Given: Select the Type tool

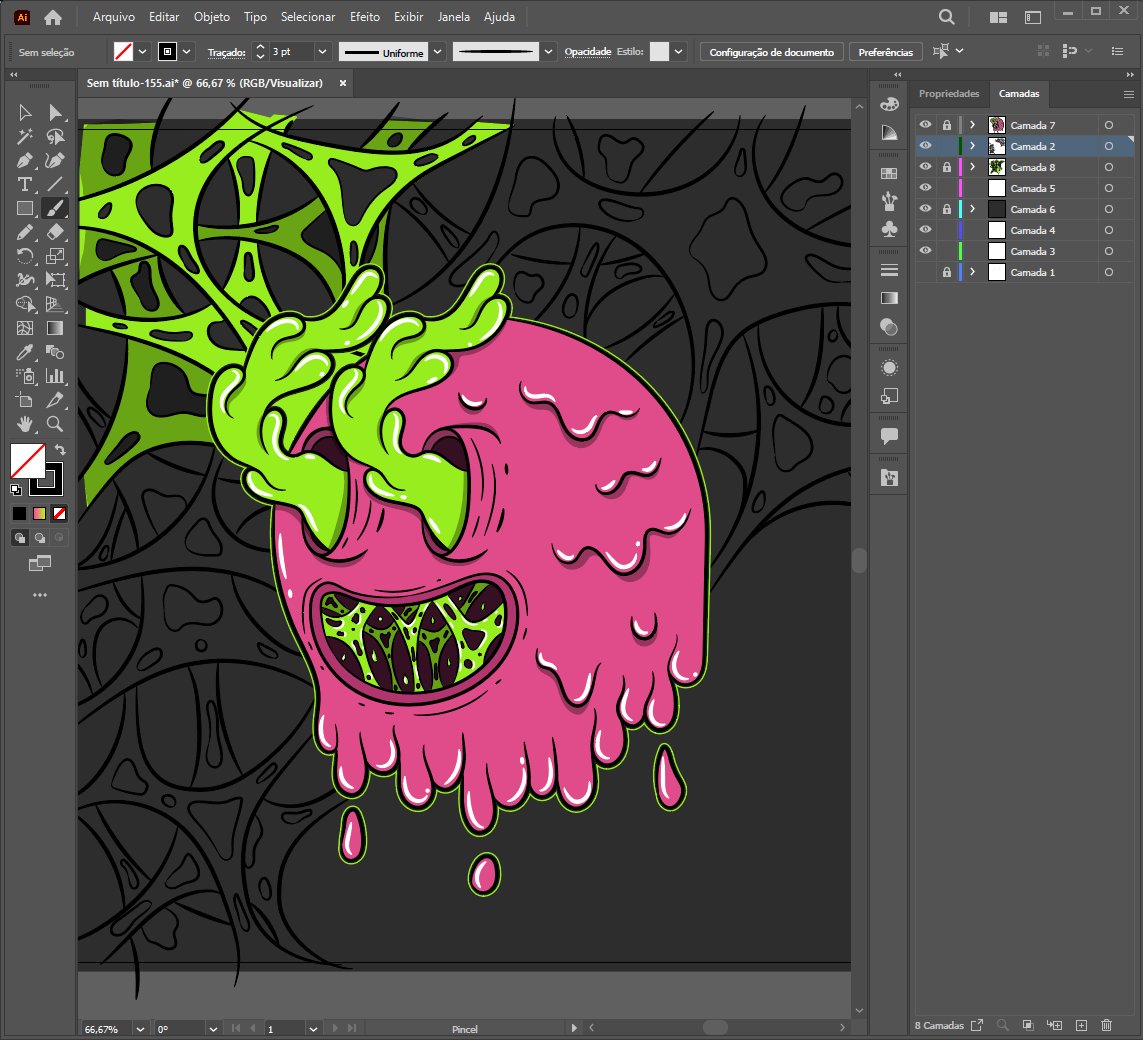Looking at the screenshot, I should pos(25,184).
